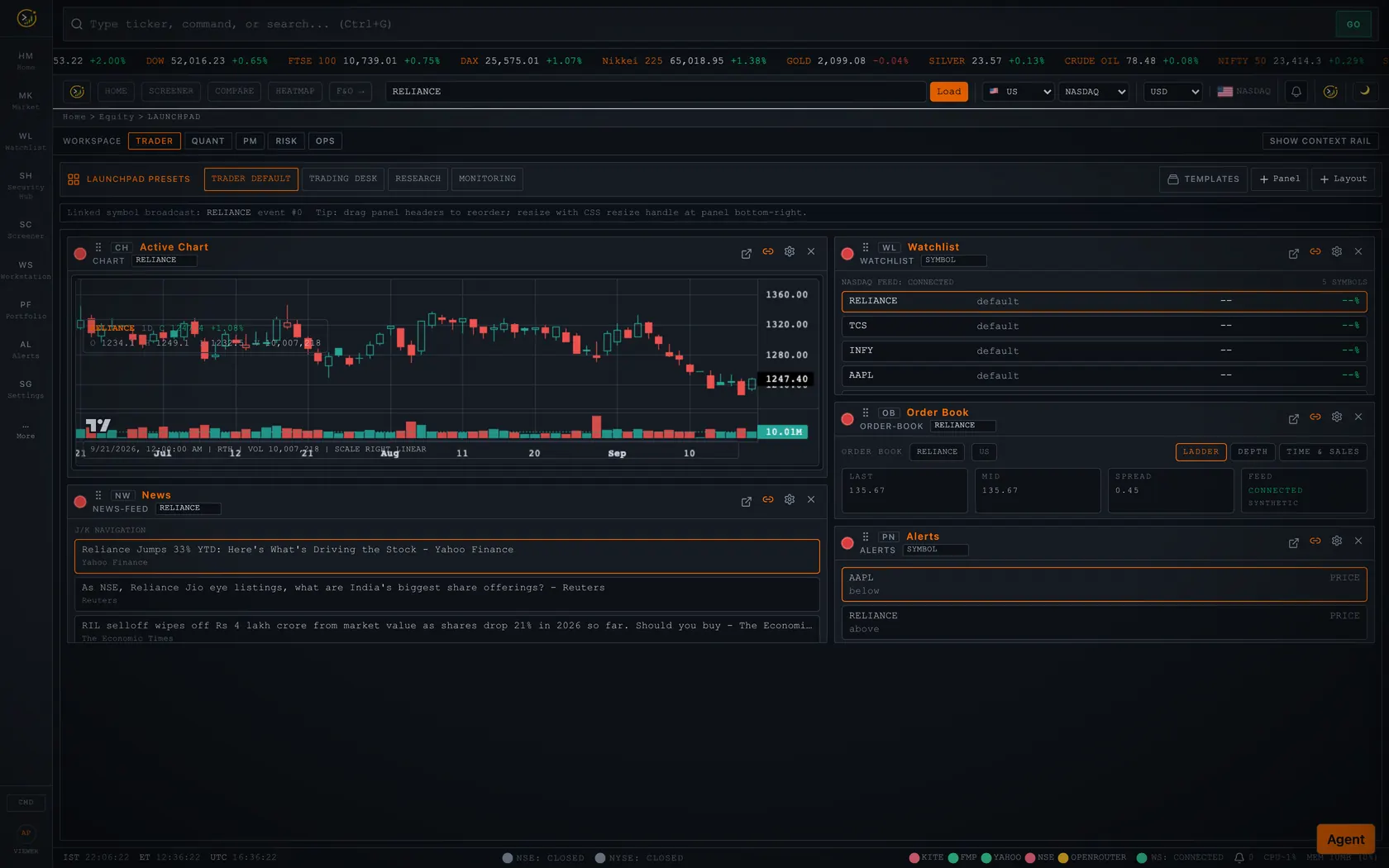This screenshot has height=868, width=1389.
Task: Open the NASDAQ exchange dropdown
Action: click(1095, 92)
